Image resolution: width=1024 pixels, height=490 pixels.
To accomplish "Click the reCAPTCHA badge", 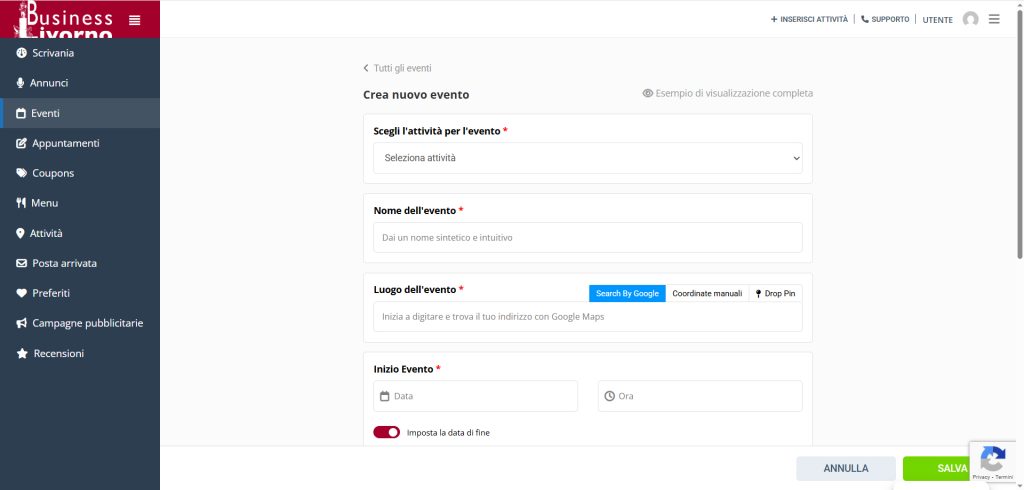I will tap(993, 462).
